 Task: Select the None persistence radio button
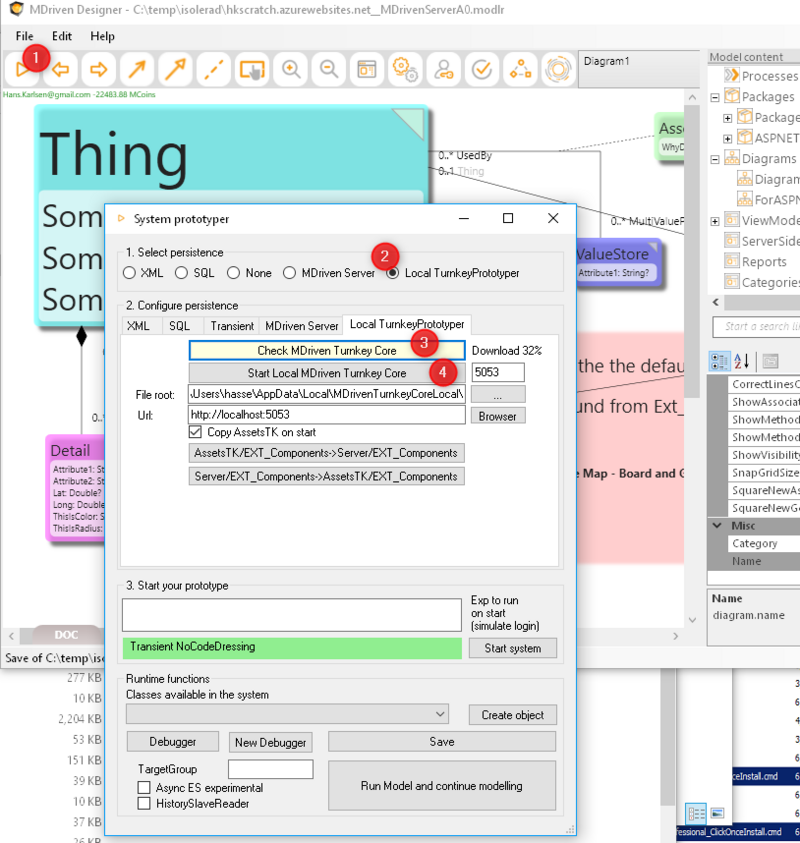[233, 273]
